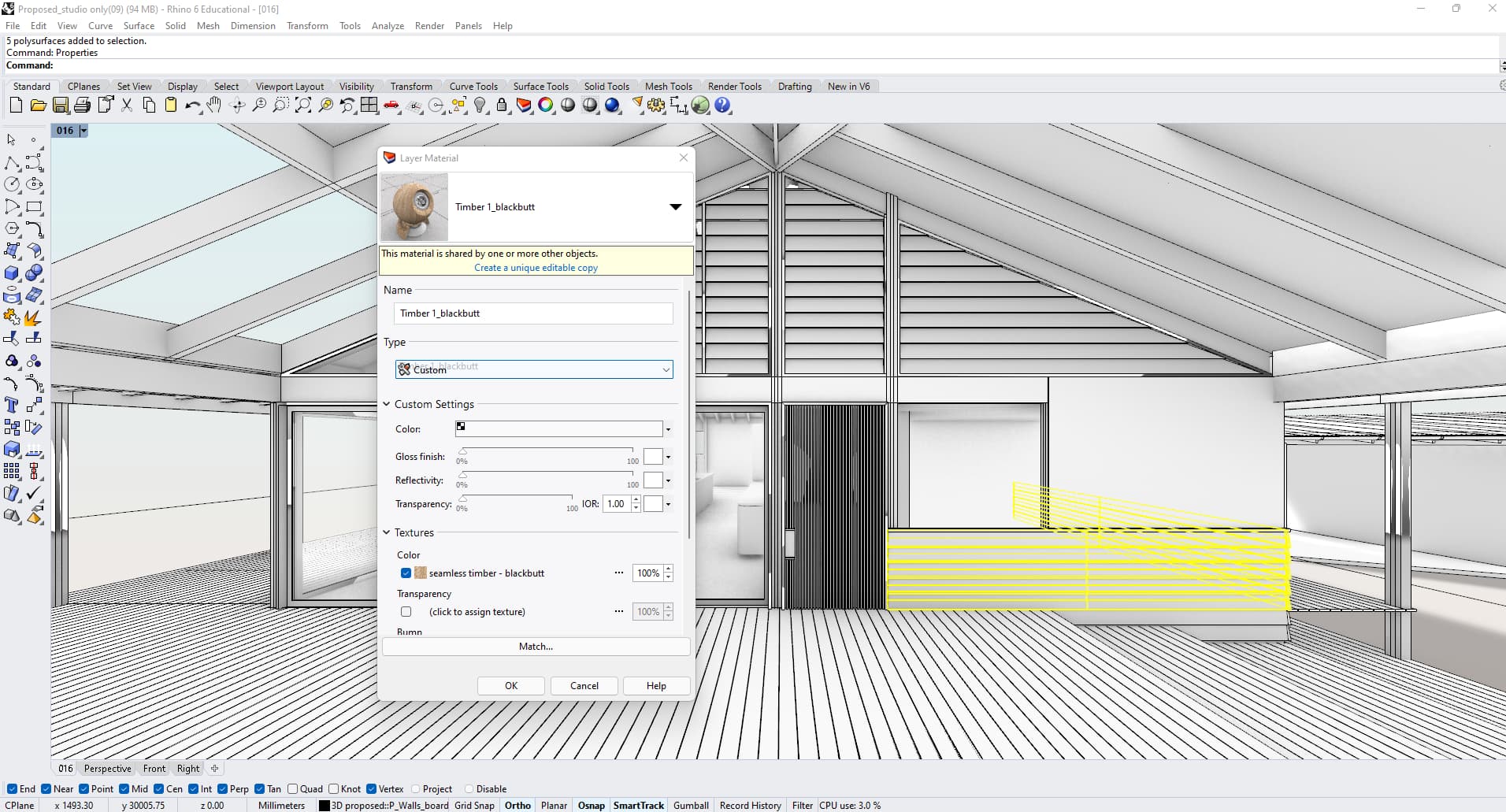Screen dimensions: 1506x812
Task: Switch to the Solid Tools toolbar tab
Action: coord(606,87)
